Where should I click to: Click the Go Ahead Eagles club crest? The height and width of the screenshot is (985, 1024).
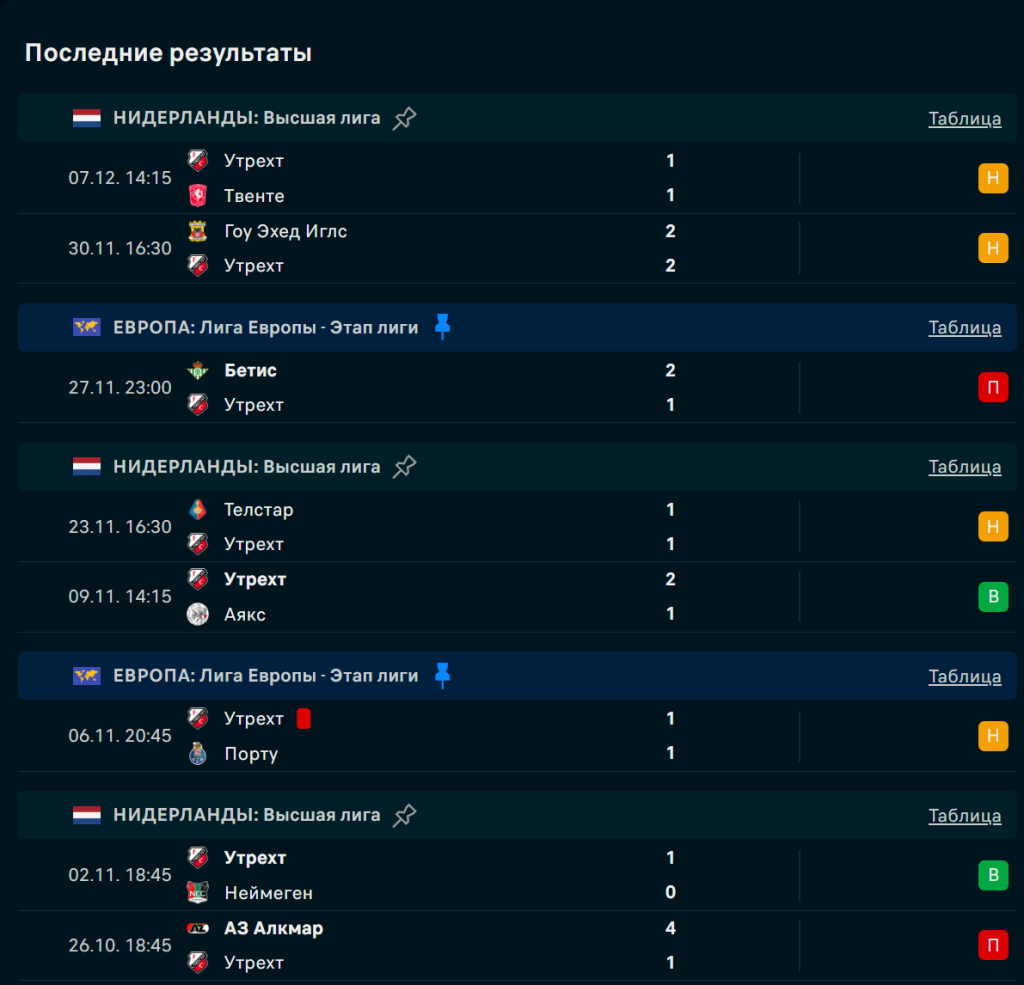tap(198, 231)
